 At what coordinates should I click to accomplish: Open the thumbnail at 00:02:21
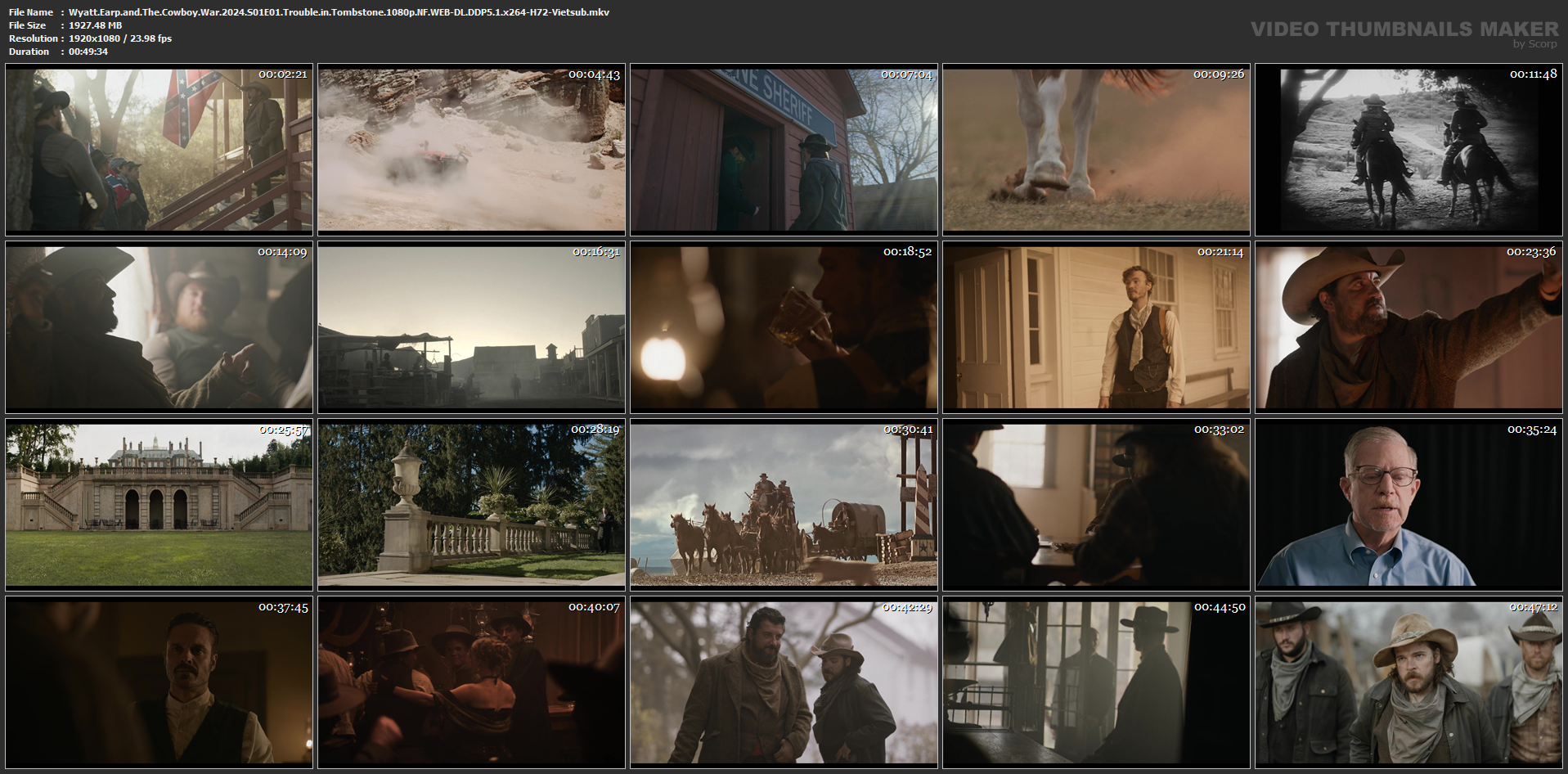tap(159, 150)
